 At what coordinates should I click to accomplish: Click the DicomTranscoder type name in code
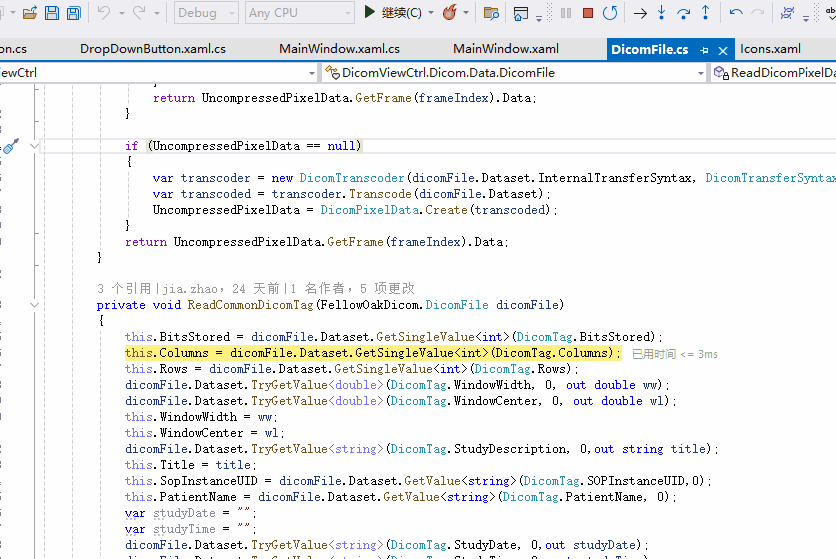click(x=352, y=178)
